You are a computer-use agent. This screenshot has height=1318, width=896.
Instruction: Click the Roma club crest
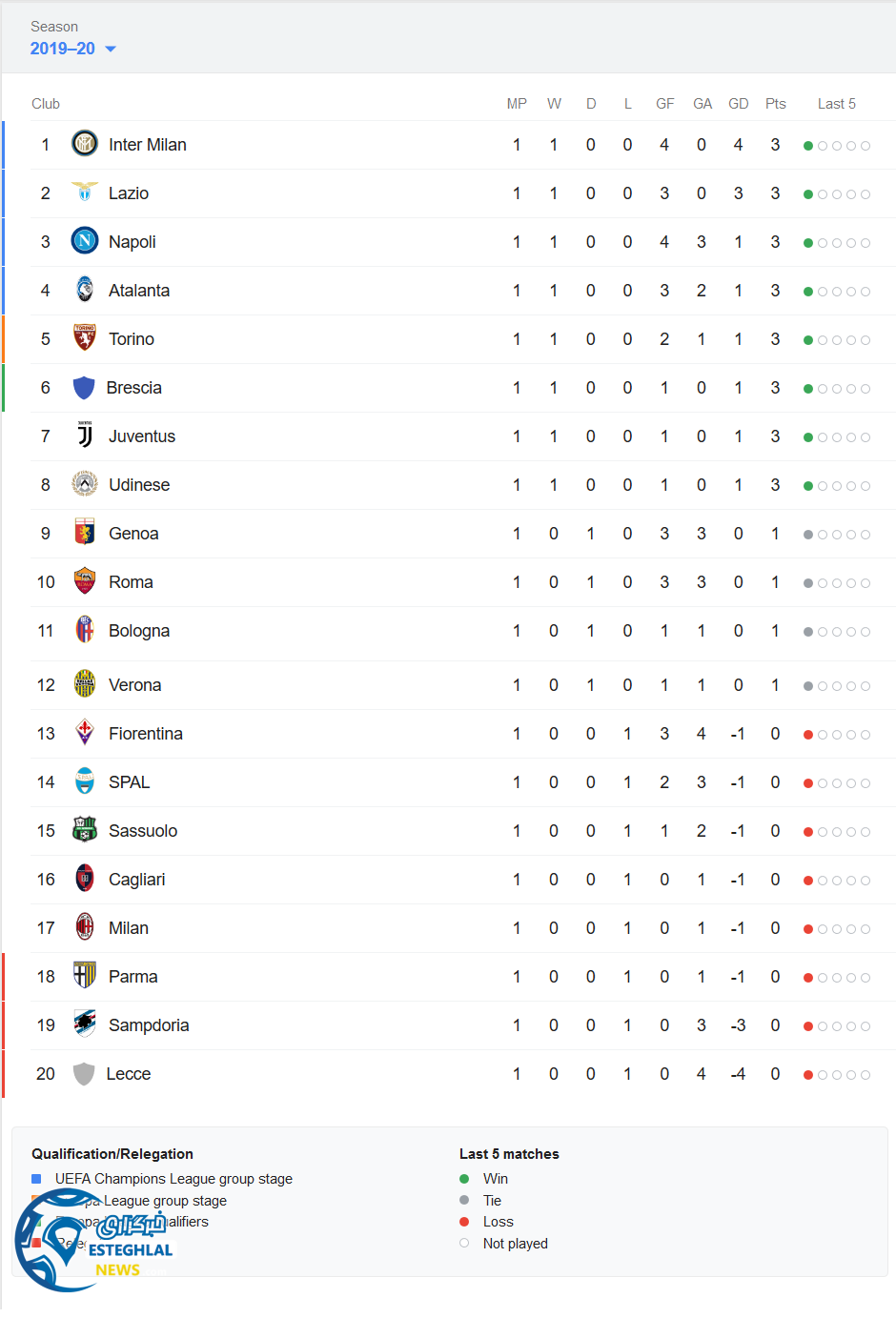point(85,581)
